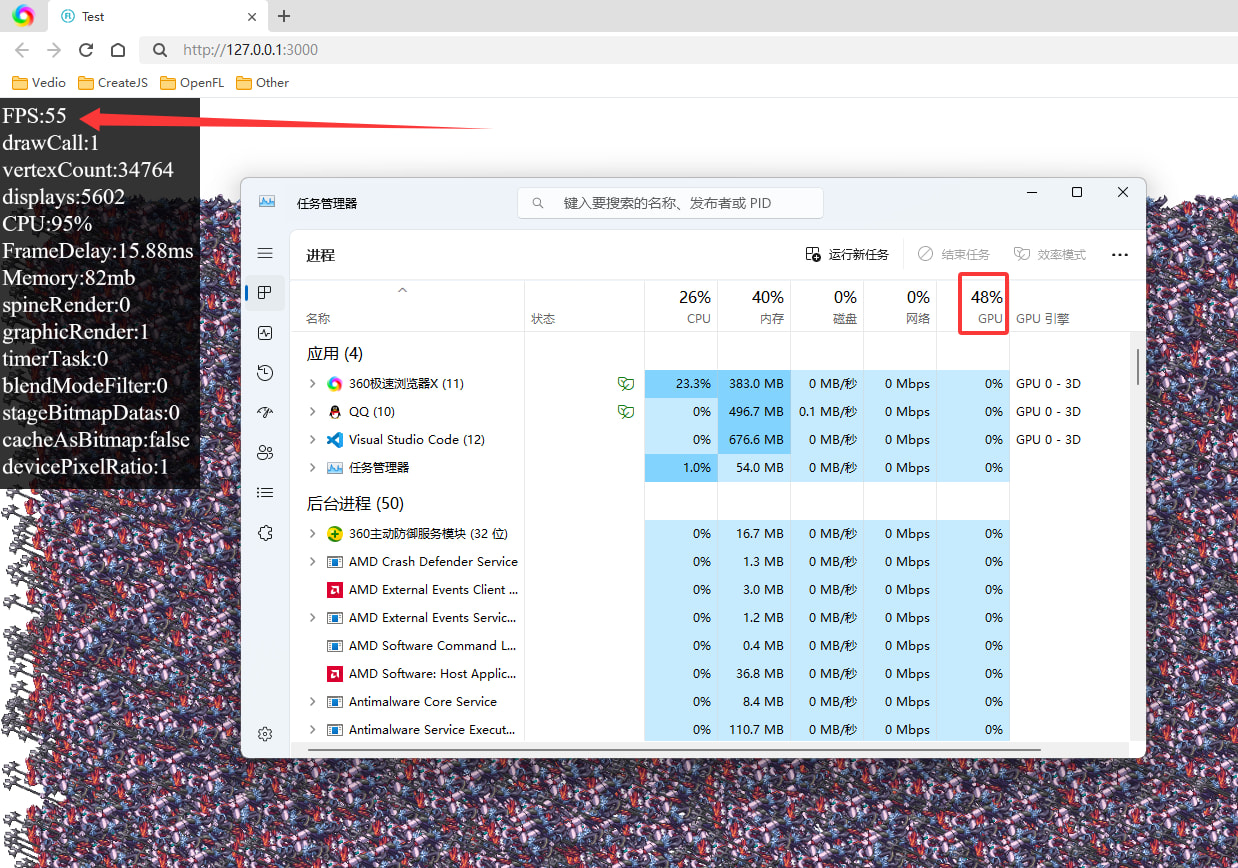Open Task Manager settings gear icon
The width and height of the screenshot is (1238, 868).
265,734
